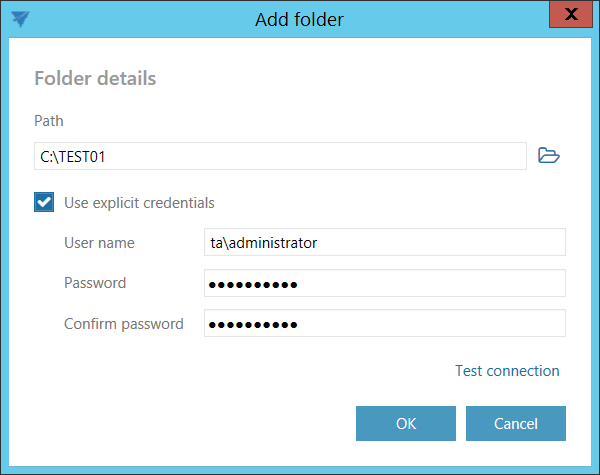Open the browse folder icon next to Path
This screenshot has height=475, width=600.
click(x=548, y=155)
